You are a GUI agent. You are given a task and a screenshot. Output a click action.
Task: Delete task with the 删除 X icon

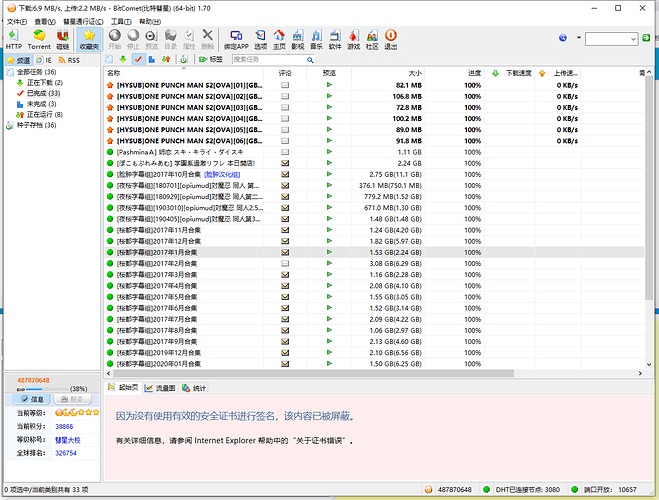point(208,39)
